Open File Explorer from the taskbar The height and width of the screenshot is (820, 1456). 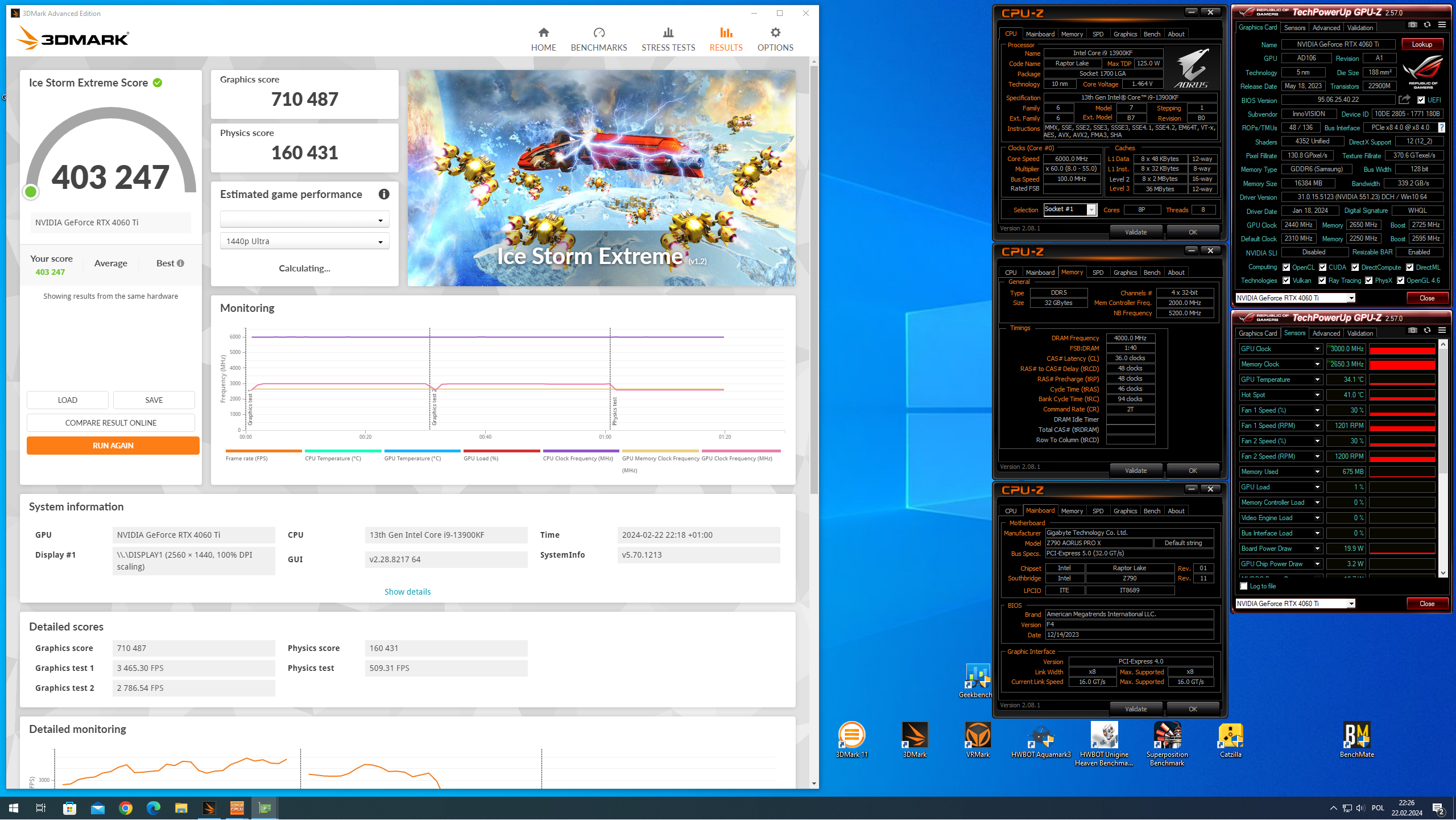(x=181, y=808)
